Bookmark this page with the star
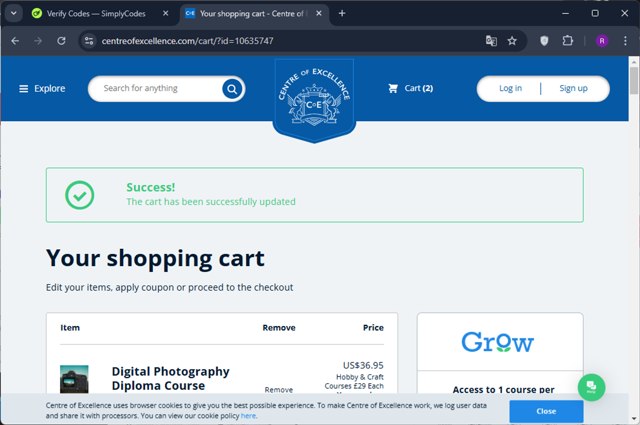 pos(512,41)
